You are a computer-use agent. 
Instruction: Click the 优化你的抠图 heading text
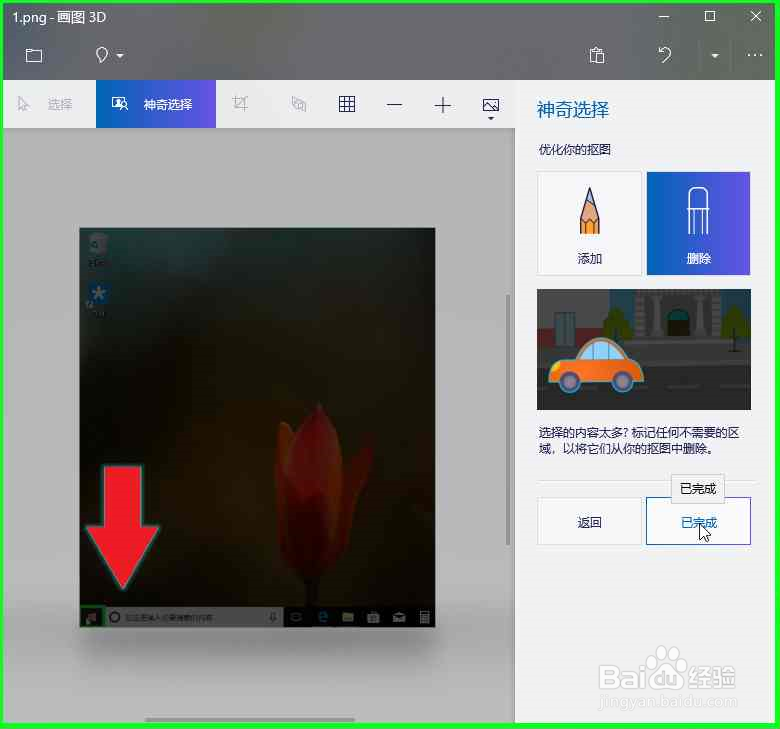[575, 150]
